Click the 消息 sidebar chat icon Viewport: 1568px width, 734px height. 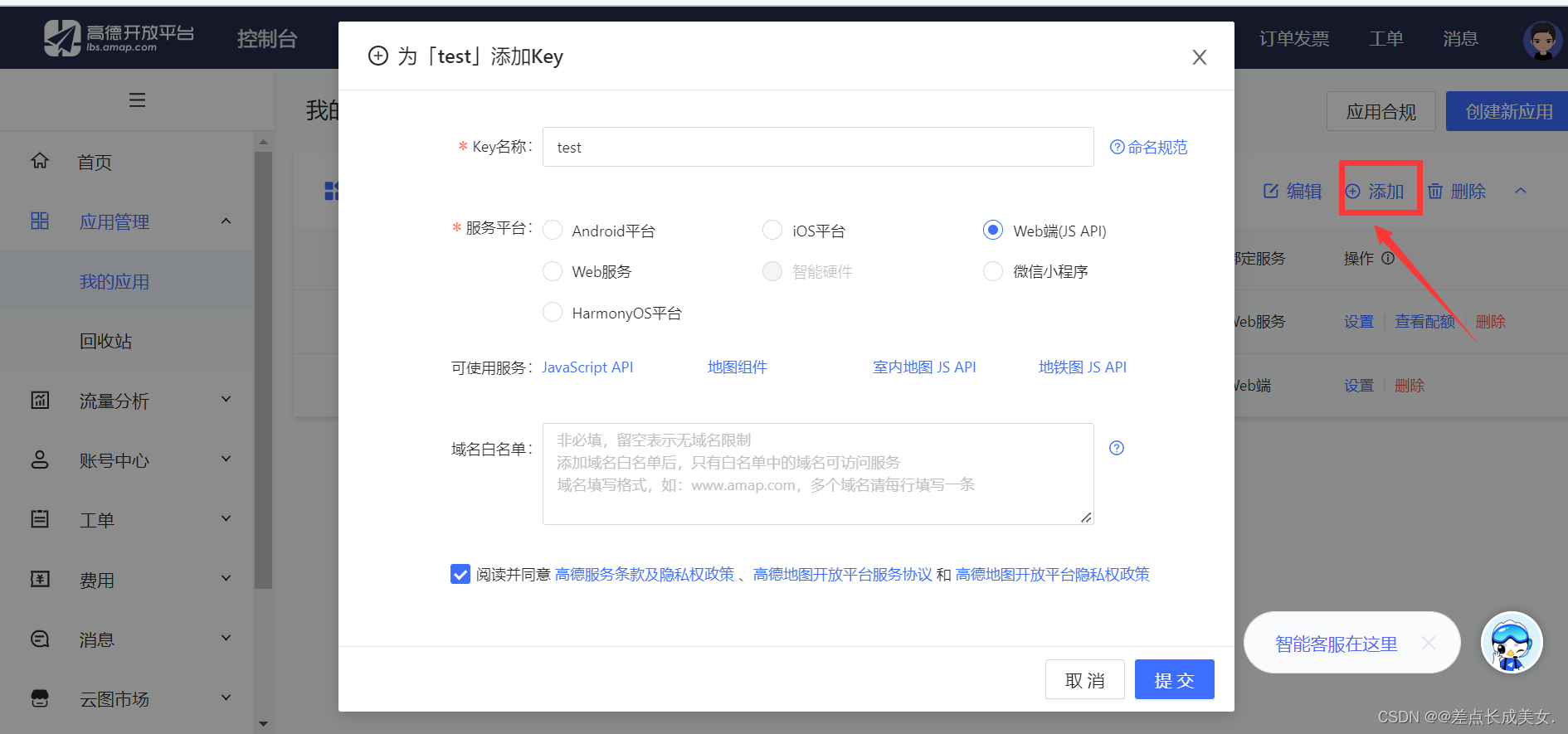click(x=40, y=639)
